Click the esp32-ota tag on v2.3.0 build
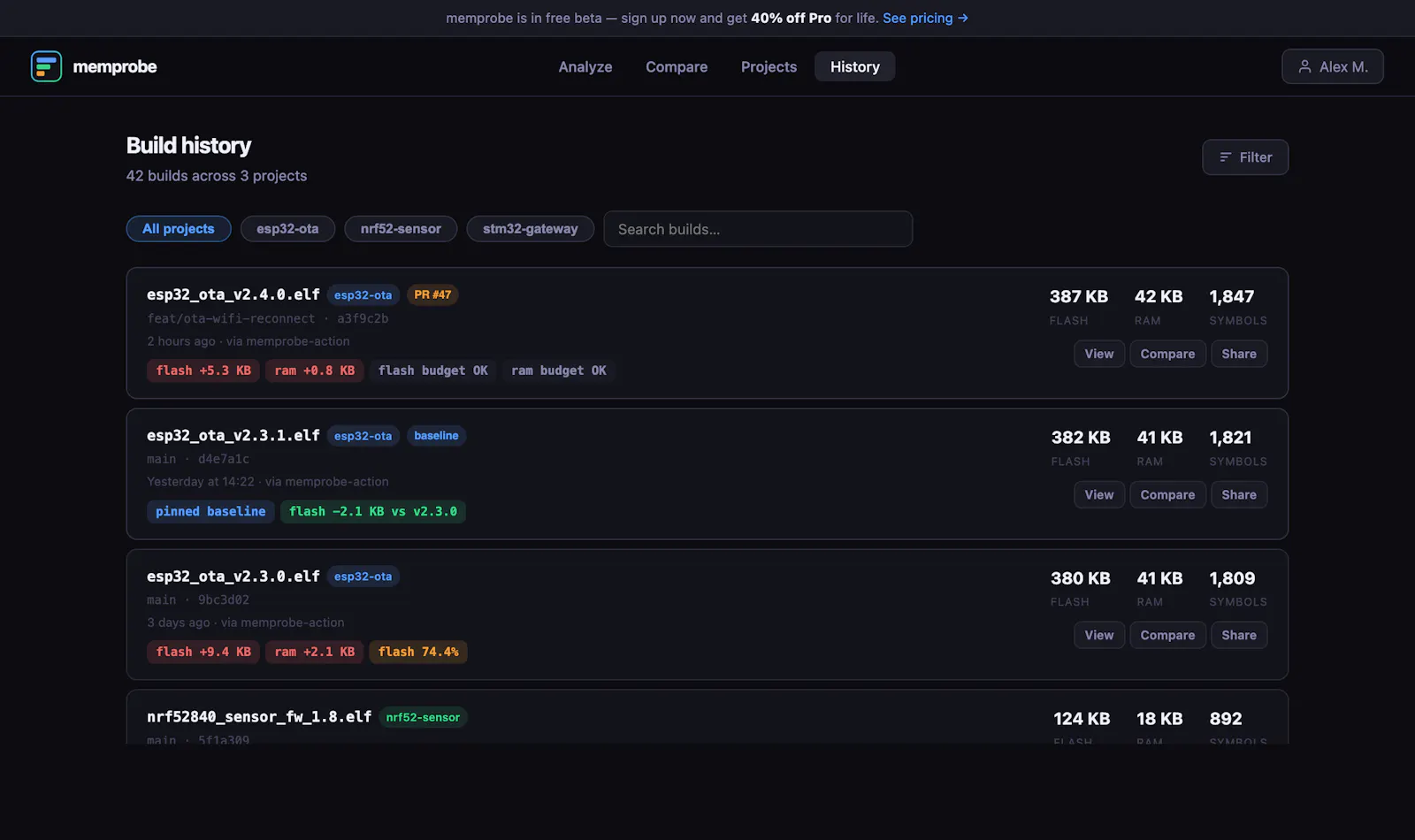Viewport: 1415px width, 840px height. 363,576
